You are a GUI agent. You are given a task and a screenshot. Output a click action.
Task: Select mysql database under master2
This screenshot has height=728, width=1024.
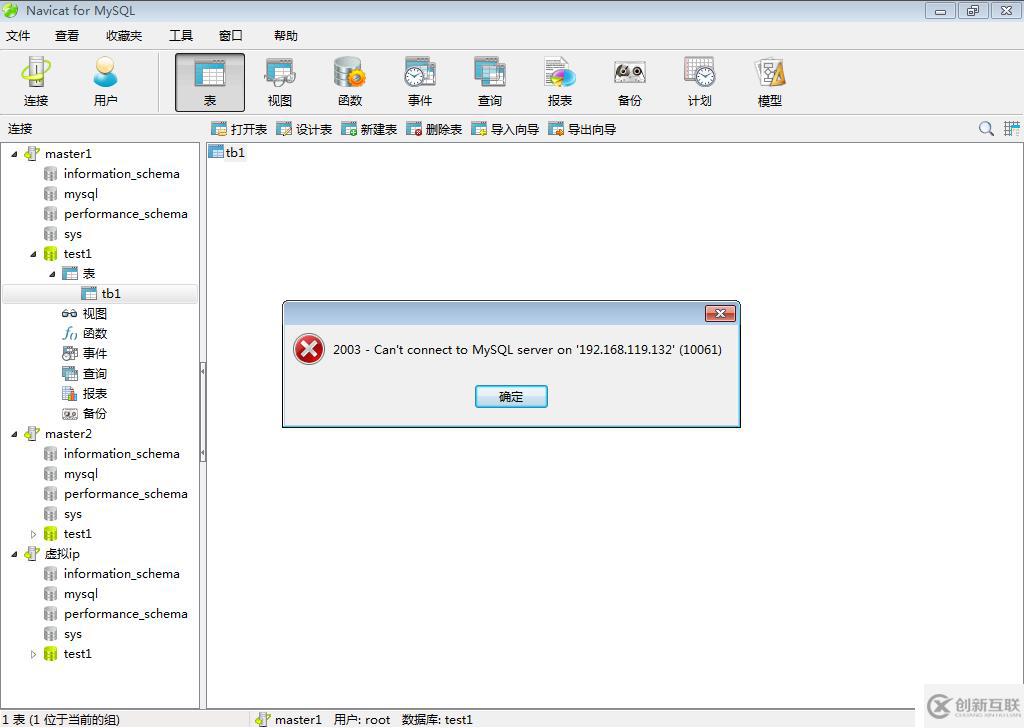point(80,474)
